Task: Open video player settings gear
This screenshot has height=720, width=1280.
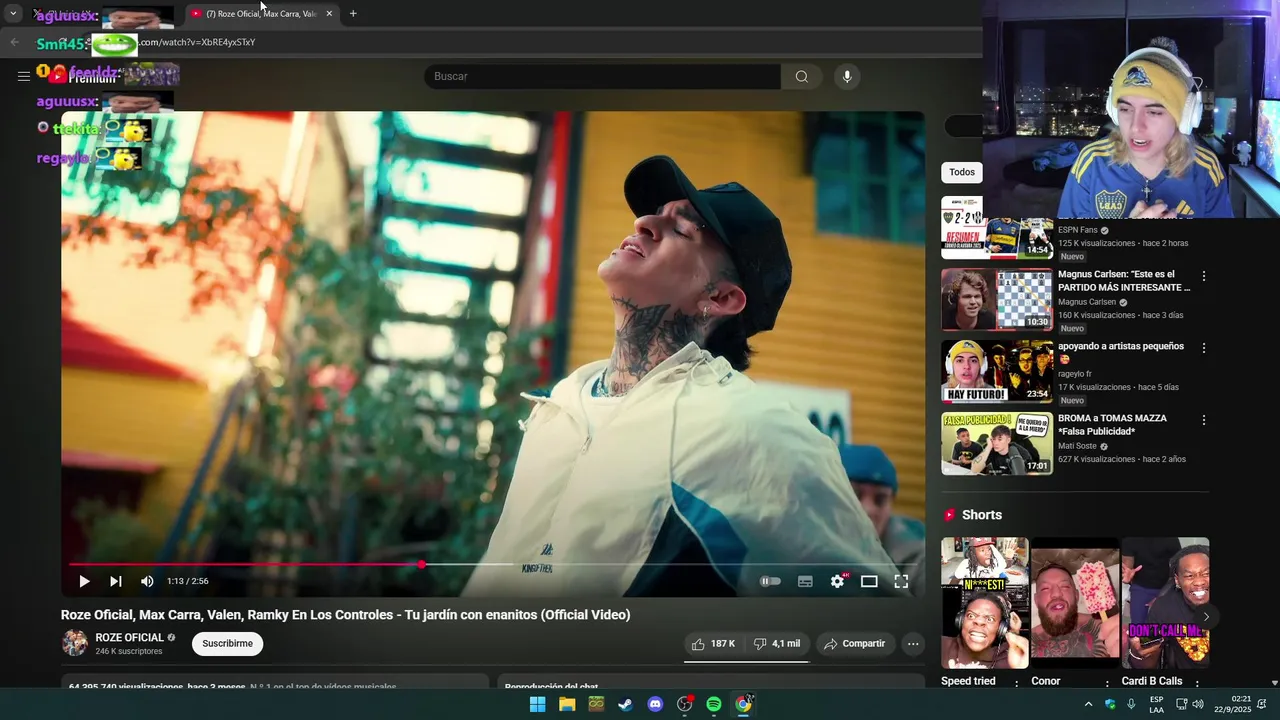Action: point(838,581)
